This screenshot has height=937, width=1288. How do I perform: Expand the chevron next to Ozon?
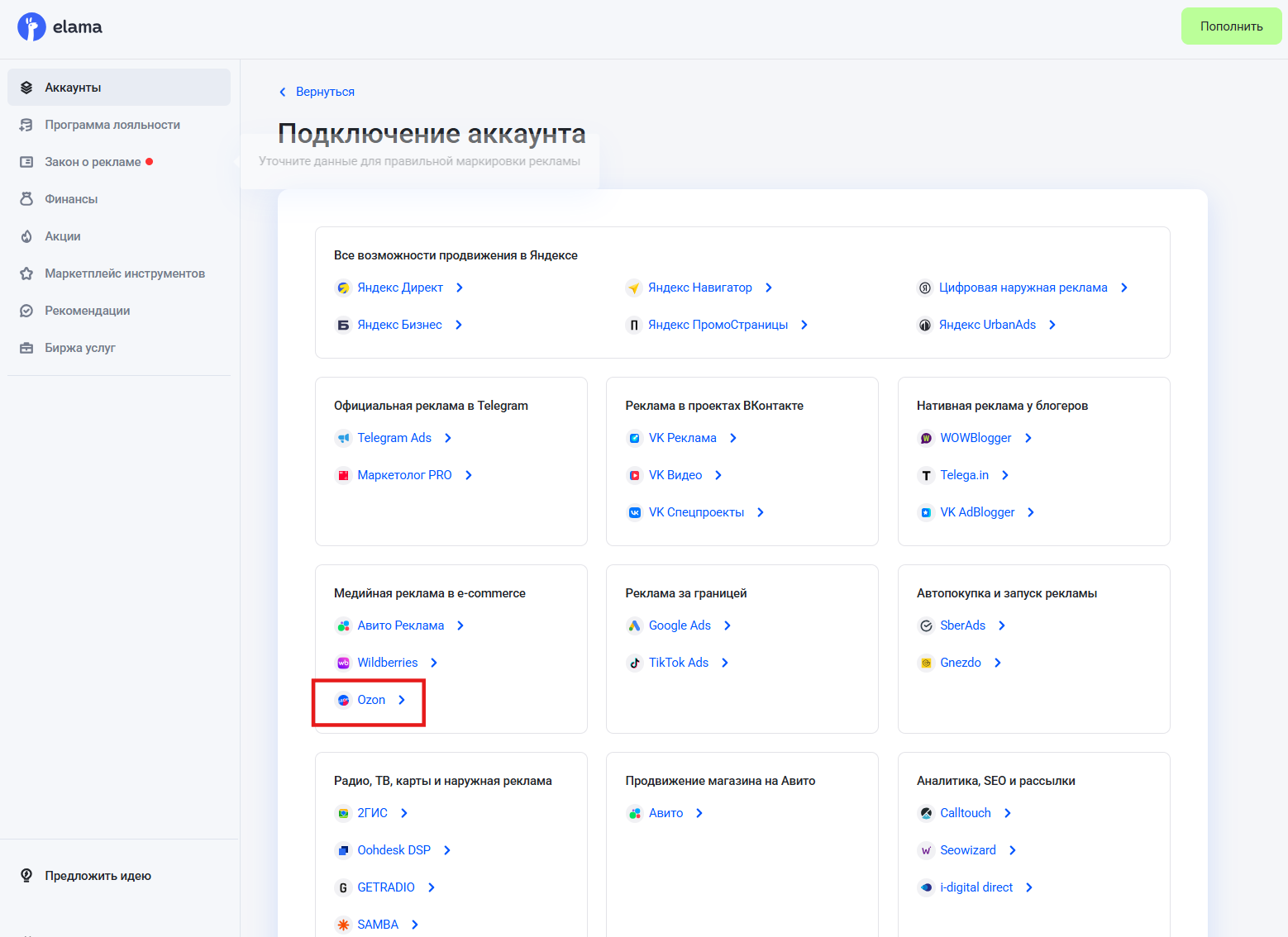tap(402, 700)
